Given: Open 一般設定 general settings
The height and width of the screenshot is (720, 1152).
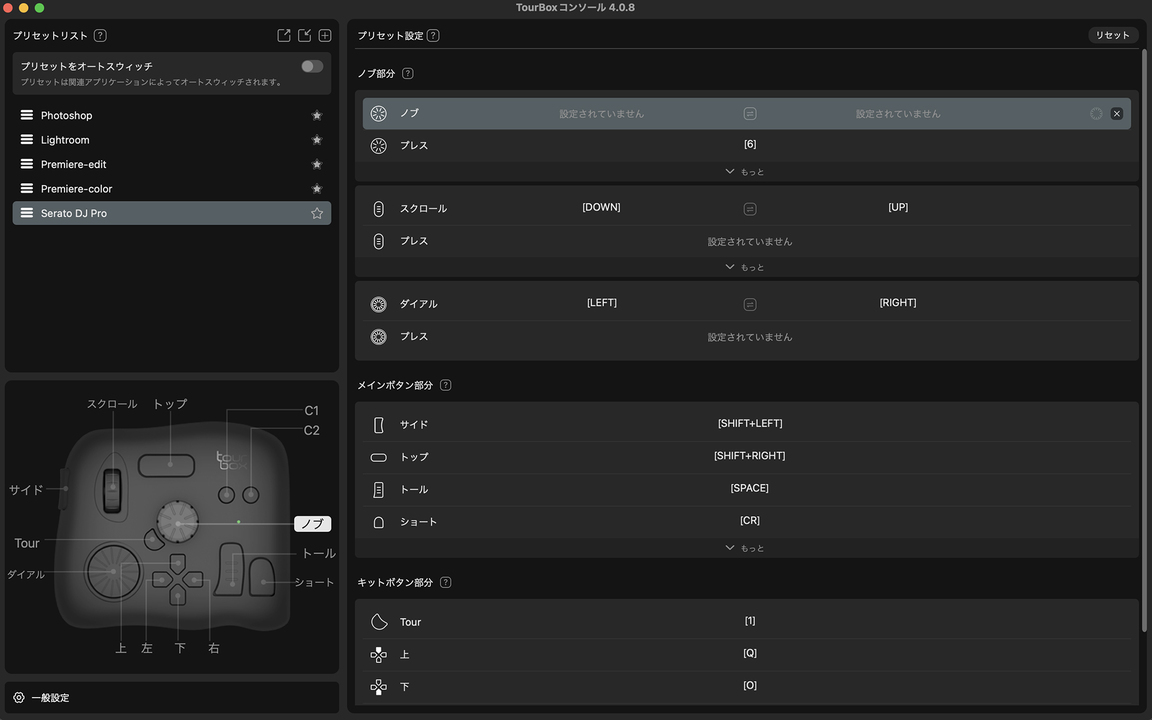Looking at the screenshot, I should pyautogui.click(x=42, y=697).
